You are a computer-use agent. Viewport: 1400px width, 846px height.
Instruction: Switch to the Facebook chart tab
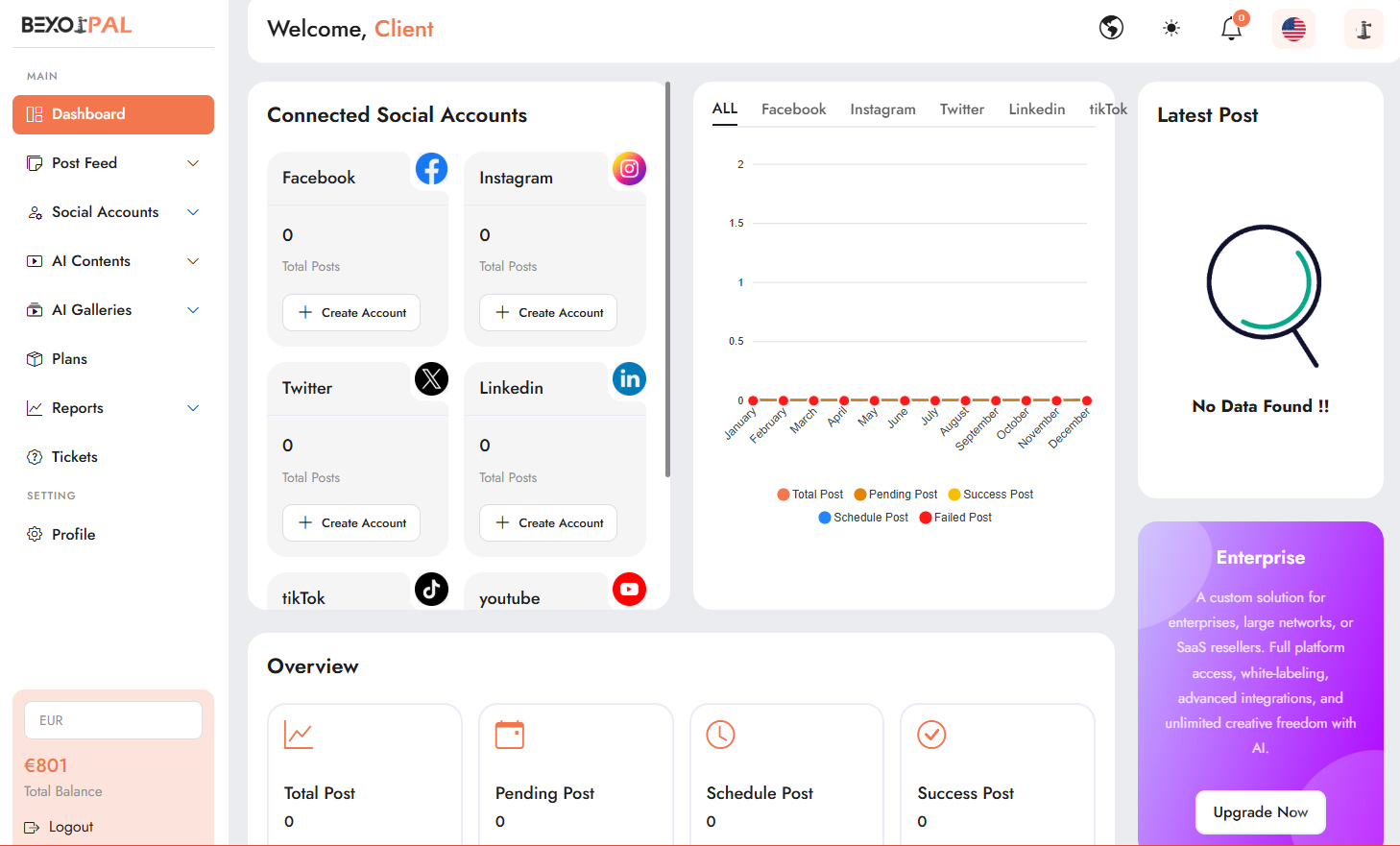793,109
